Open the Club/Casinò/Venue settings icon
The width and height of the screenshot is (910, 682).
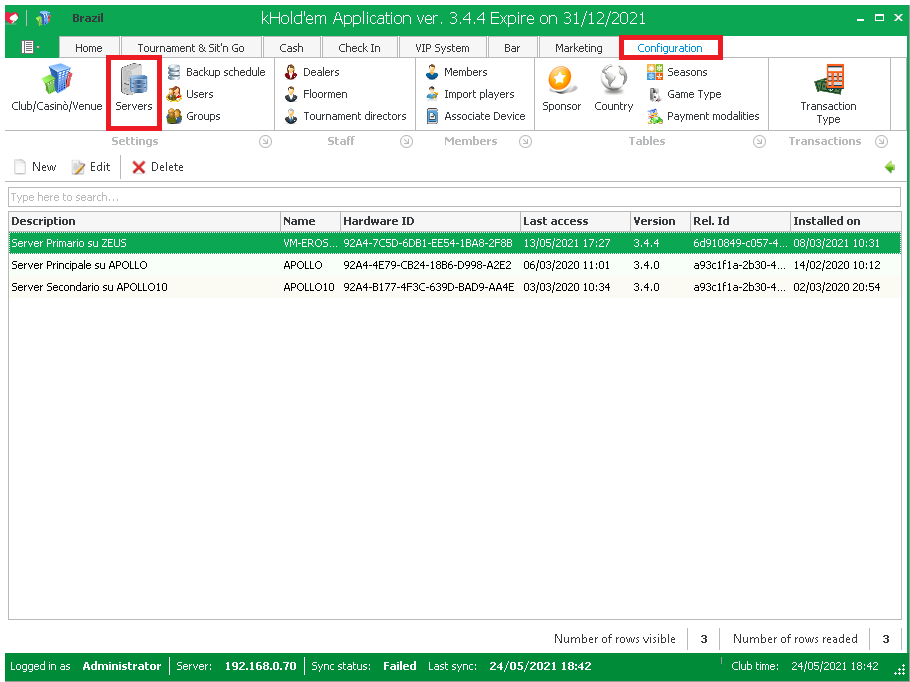56,88
